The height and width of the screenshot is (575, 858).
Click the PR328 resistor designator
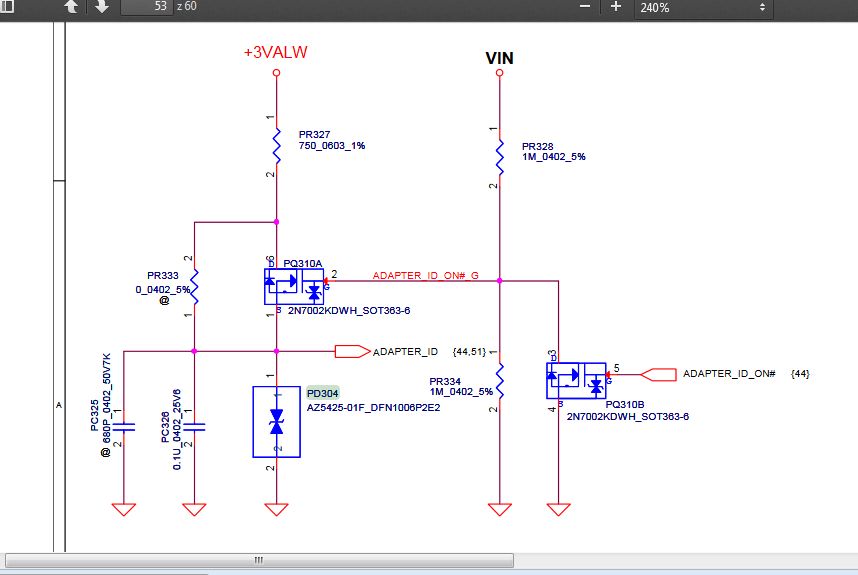point(537,146)
